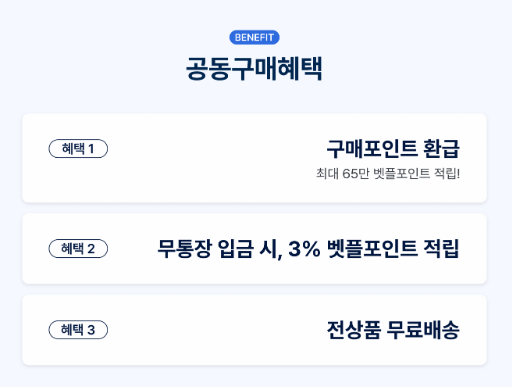Click the word 무통장 in benefit two
Screen dimensions: 512x387
(x=184, y=249)
